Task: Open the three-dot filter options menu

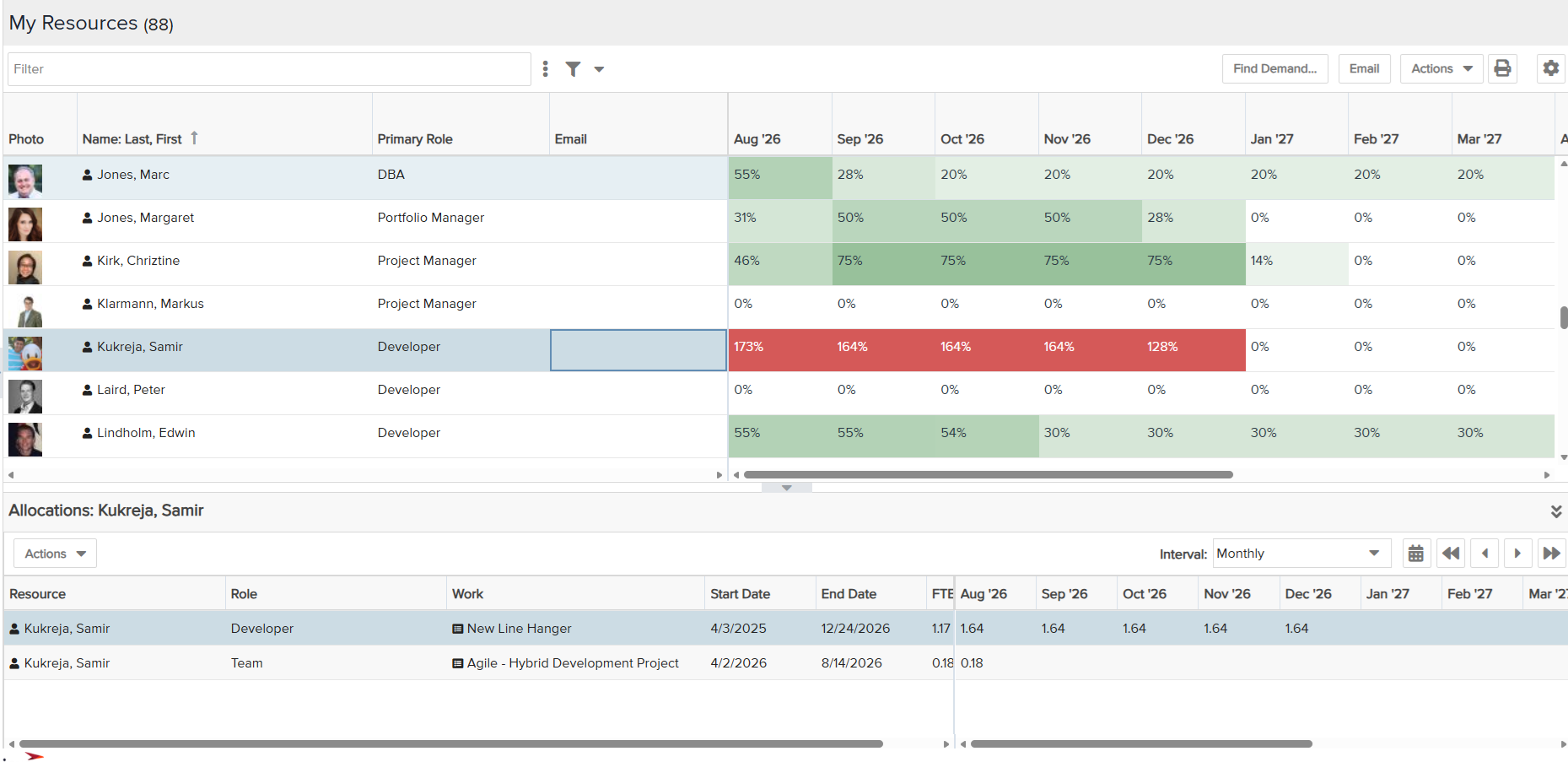Action: tap(546, 69)
